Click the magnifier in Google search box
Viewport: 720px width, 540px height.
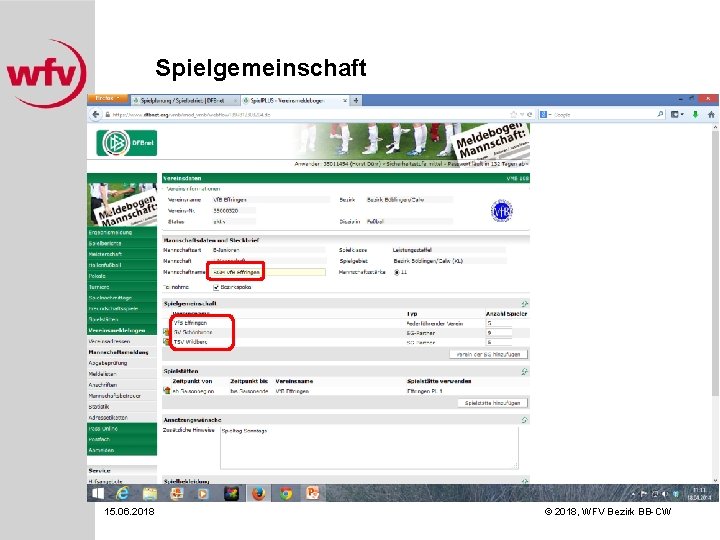660,114
